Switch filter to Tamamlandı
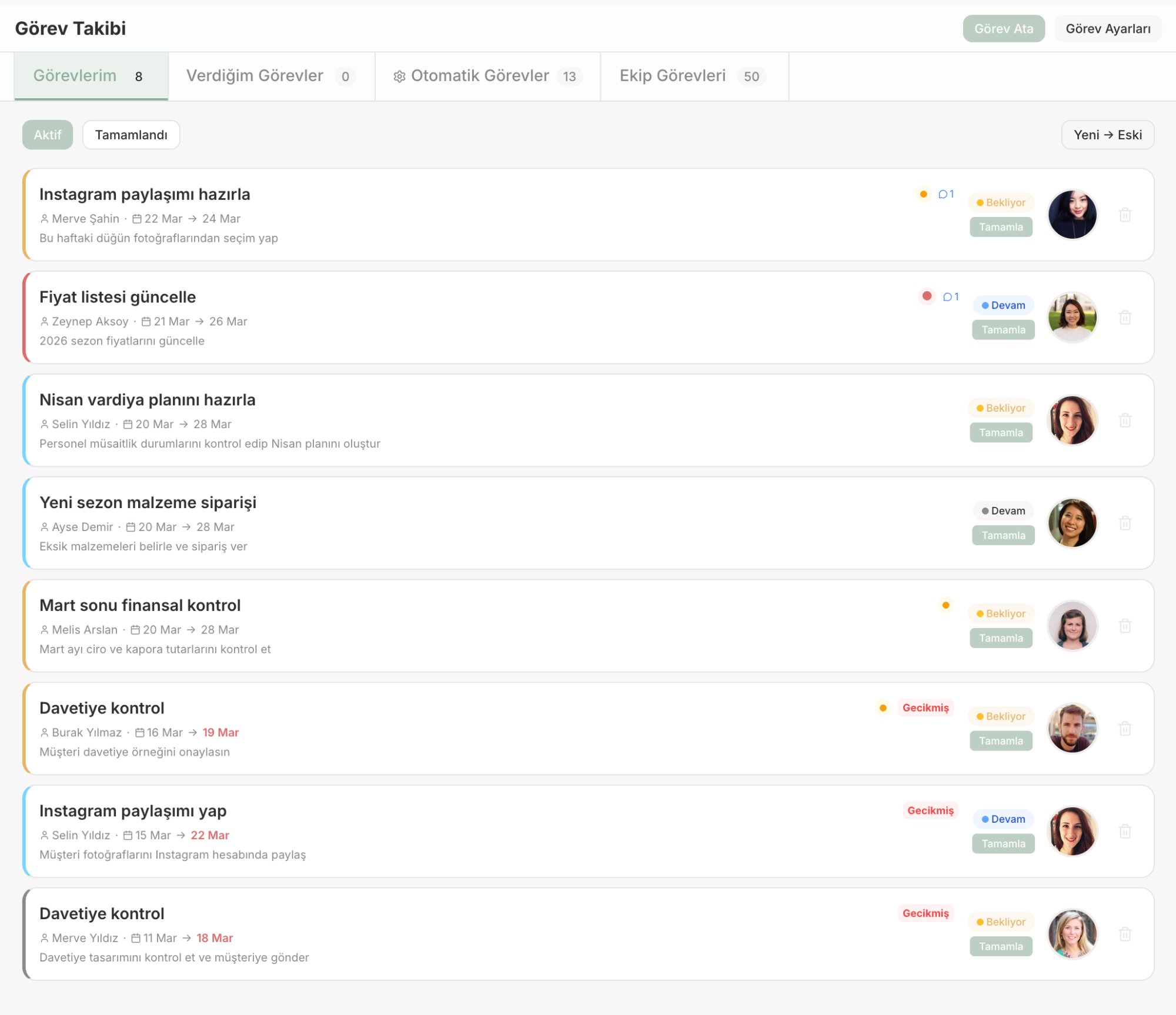This screenshot has height=1015, width=1176. click(x=131, y=135)
